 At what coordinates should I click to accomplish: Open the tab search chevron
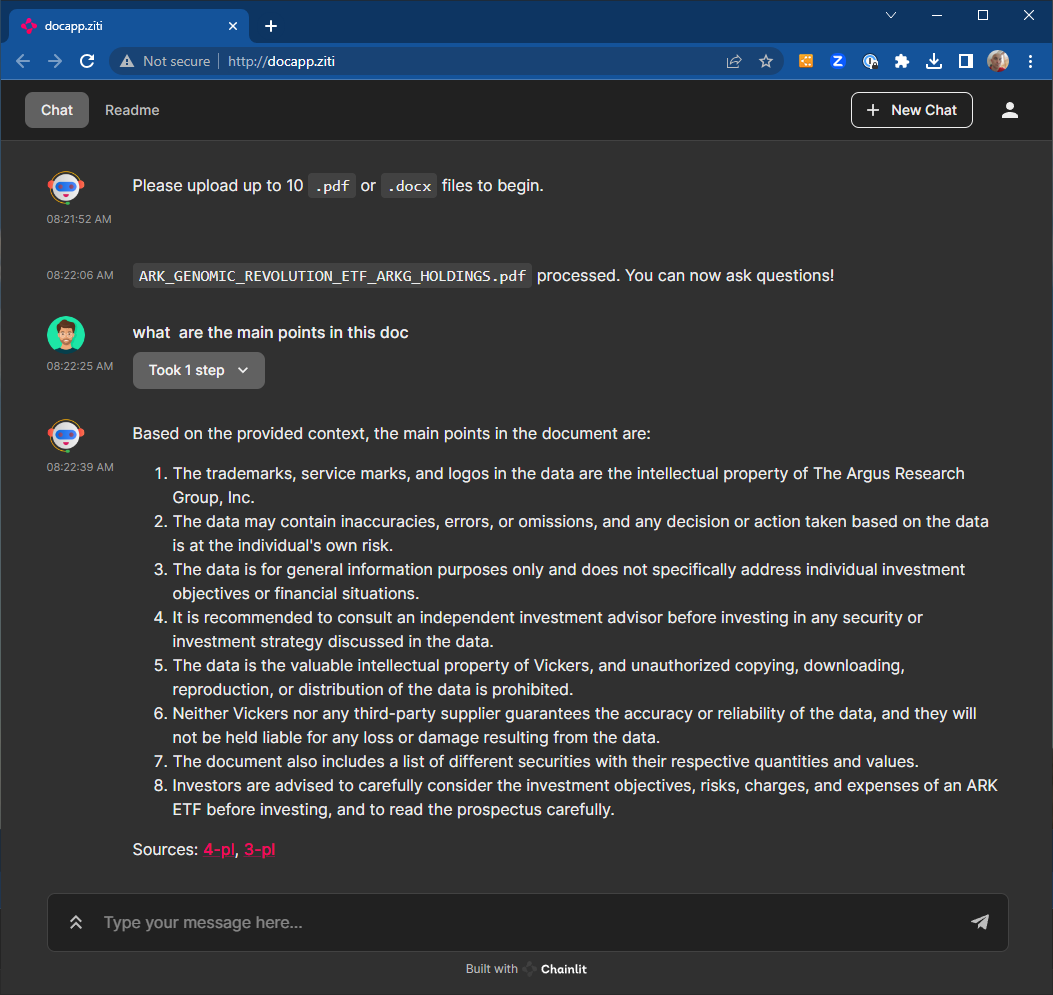pyautogui.click(x=891, y=15)
